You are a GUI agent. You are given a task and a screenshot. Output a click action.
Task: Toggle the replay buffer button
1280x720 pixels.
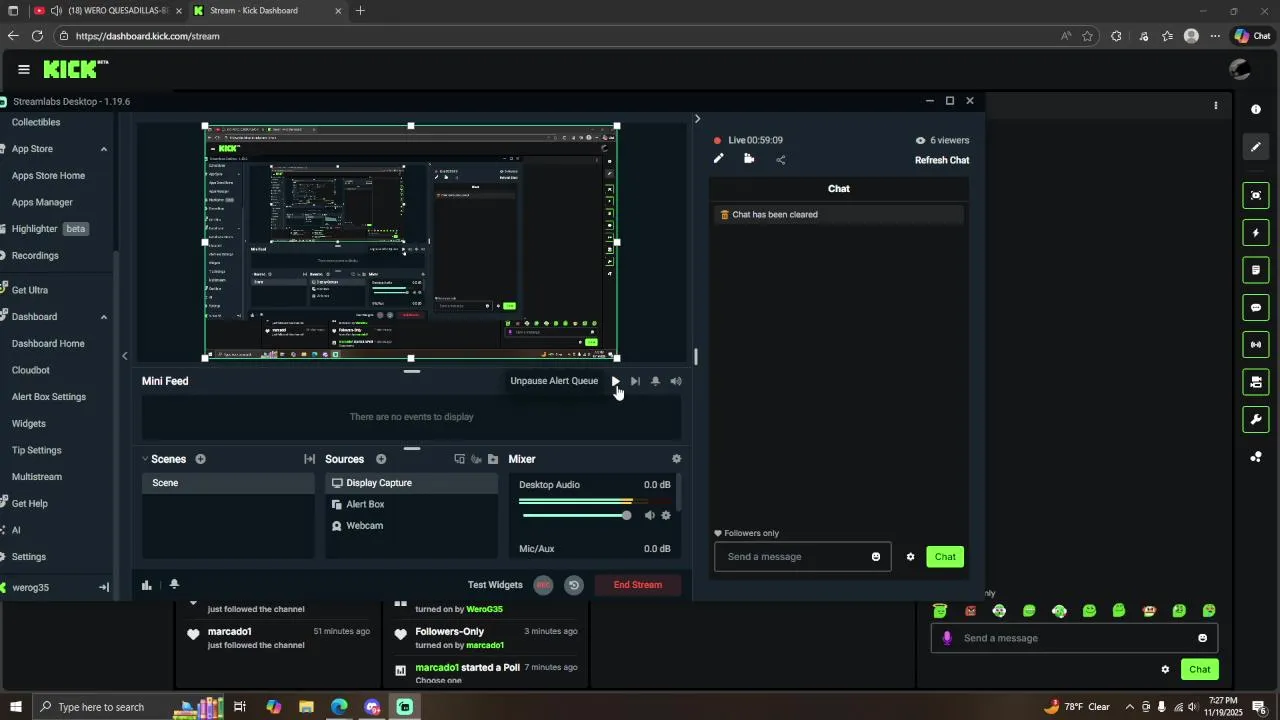pyautogui.click(x=573, y=585)
